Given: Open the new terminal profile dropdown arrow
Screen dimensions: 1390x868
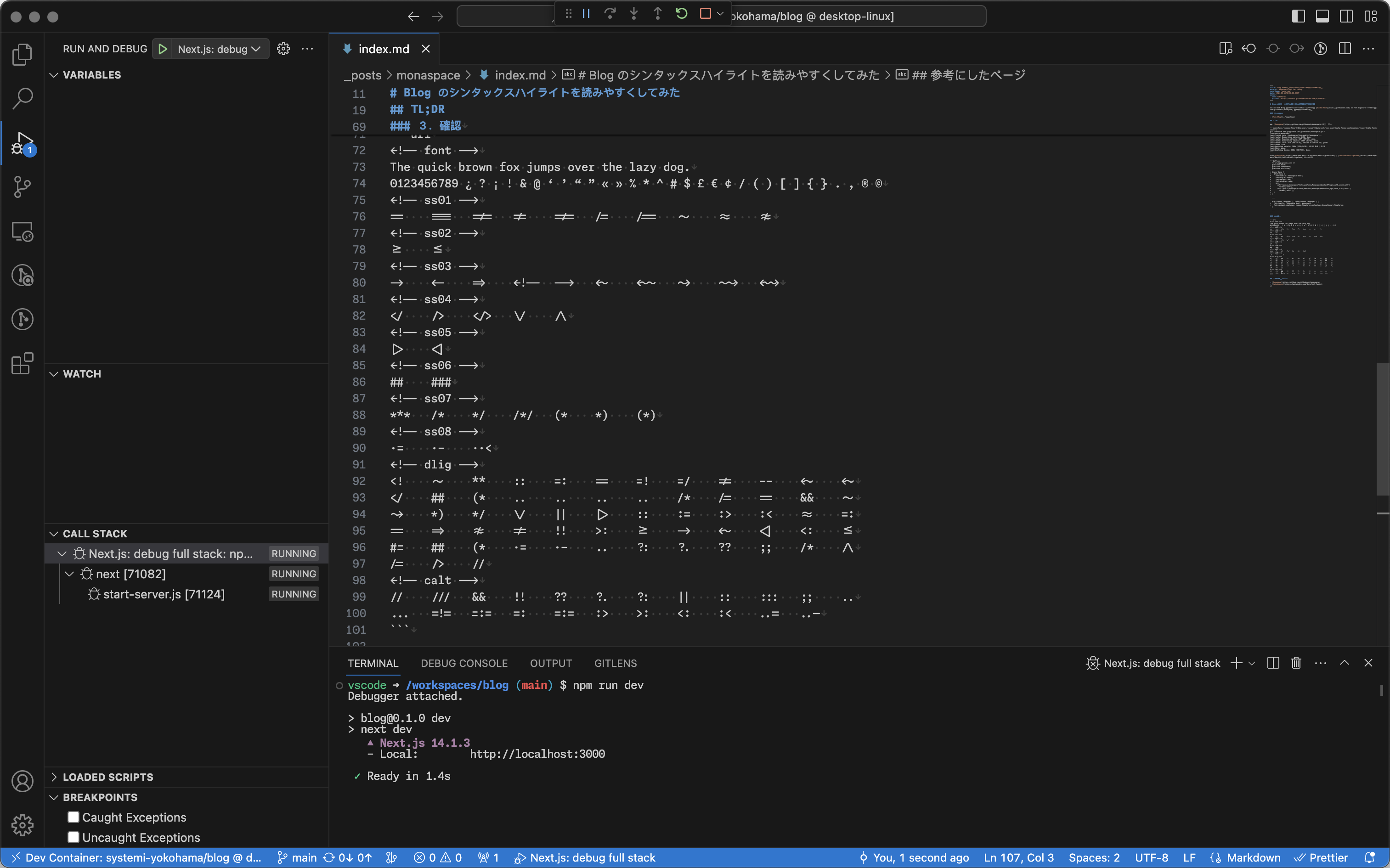Looking at the screenshot, I should point(1252,663).
